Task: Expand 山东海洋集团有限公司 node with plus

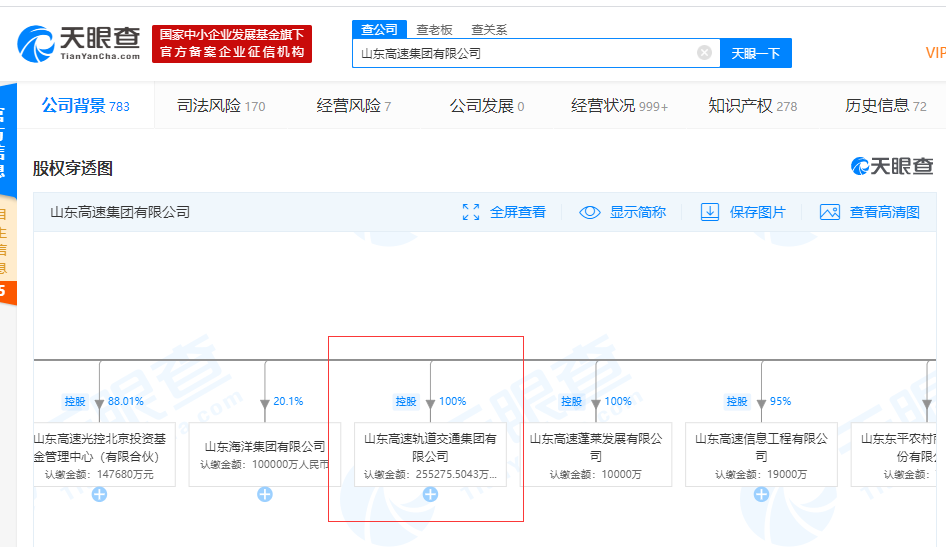Action: point(264,495)
